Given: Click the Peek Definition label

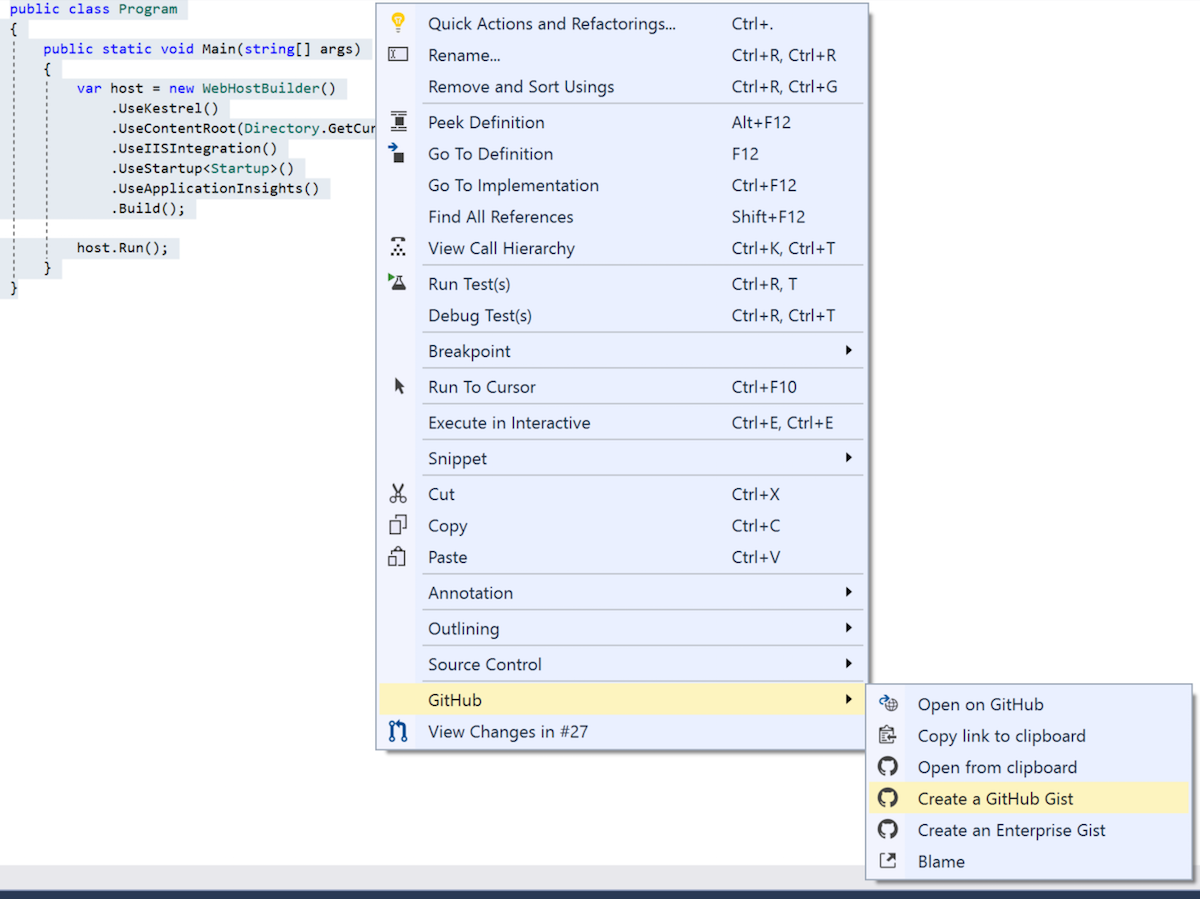Looking at the screenshot, I should tap(486, 122).
